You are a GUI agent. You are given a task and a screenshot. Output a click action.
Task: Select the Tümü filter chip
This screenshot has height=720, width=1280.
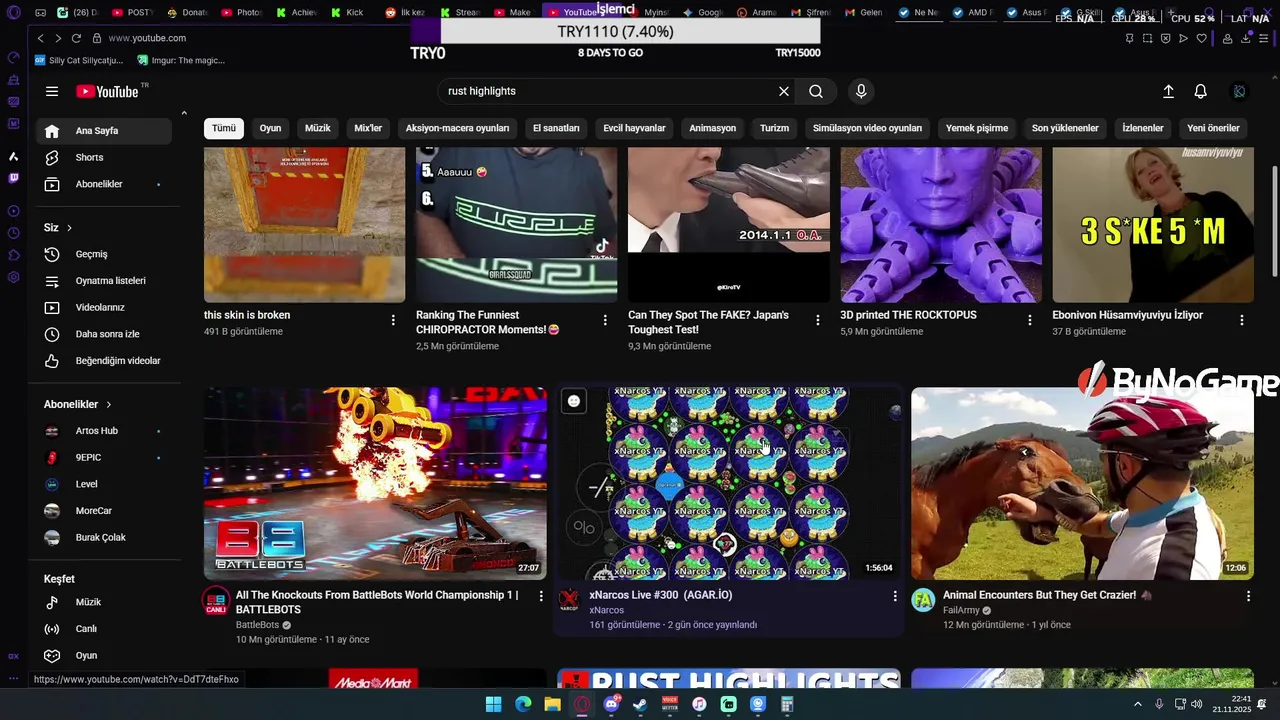pyautogui.click(x=224, y=128)
